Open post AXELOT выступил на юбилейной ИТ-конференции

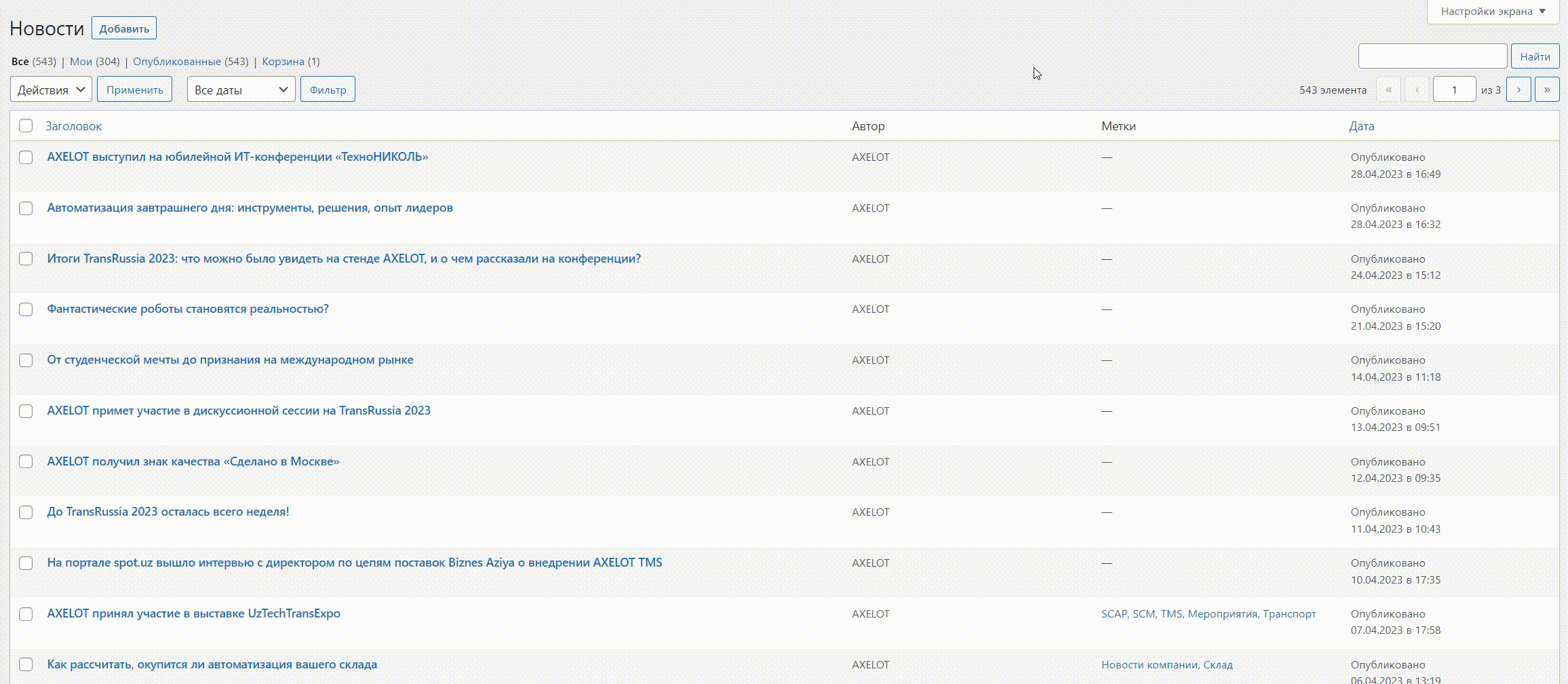point(237,157)
